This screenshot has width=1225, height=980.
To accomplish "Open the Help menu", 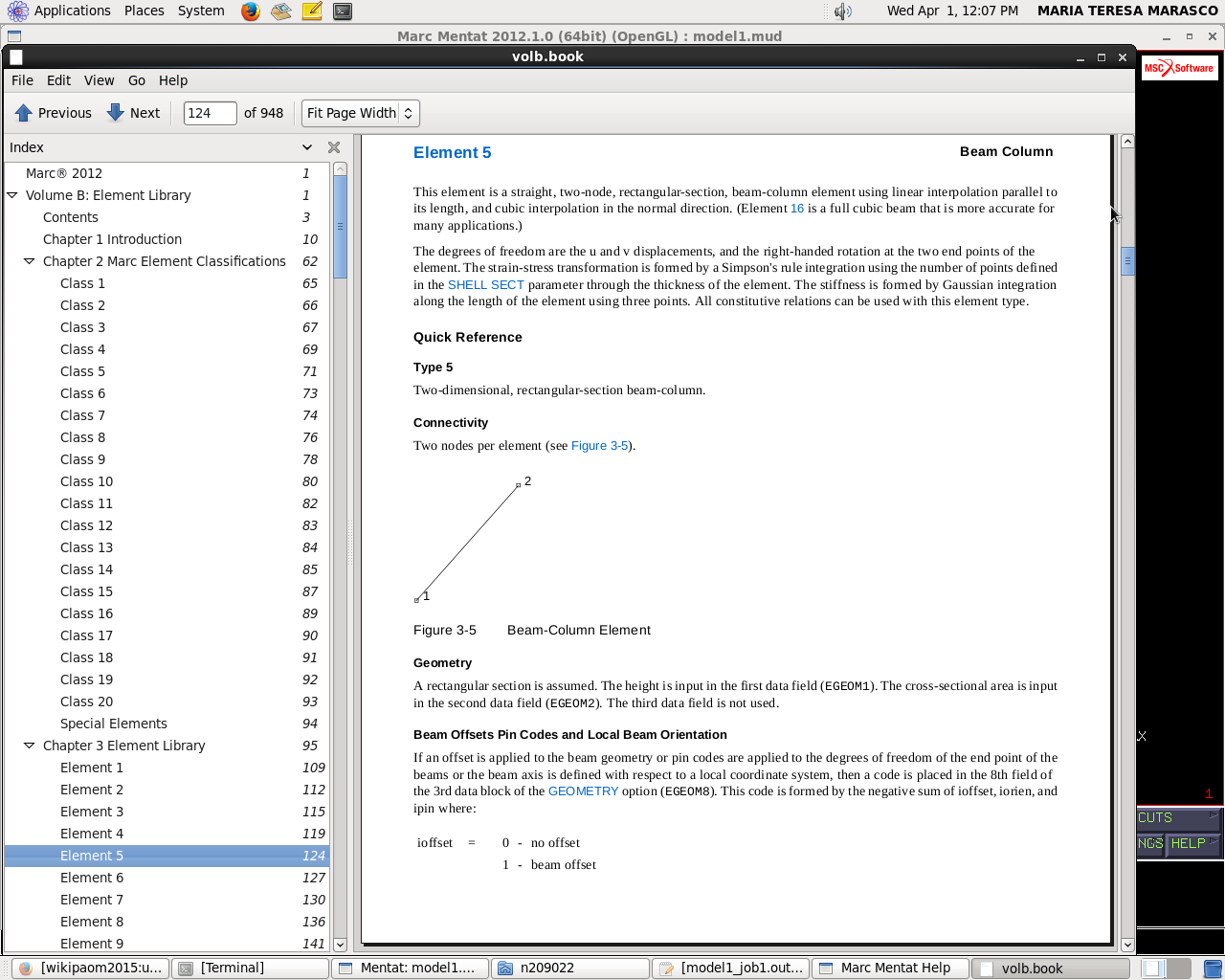I will click(173, 80).
